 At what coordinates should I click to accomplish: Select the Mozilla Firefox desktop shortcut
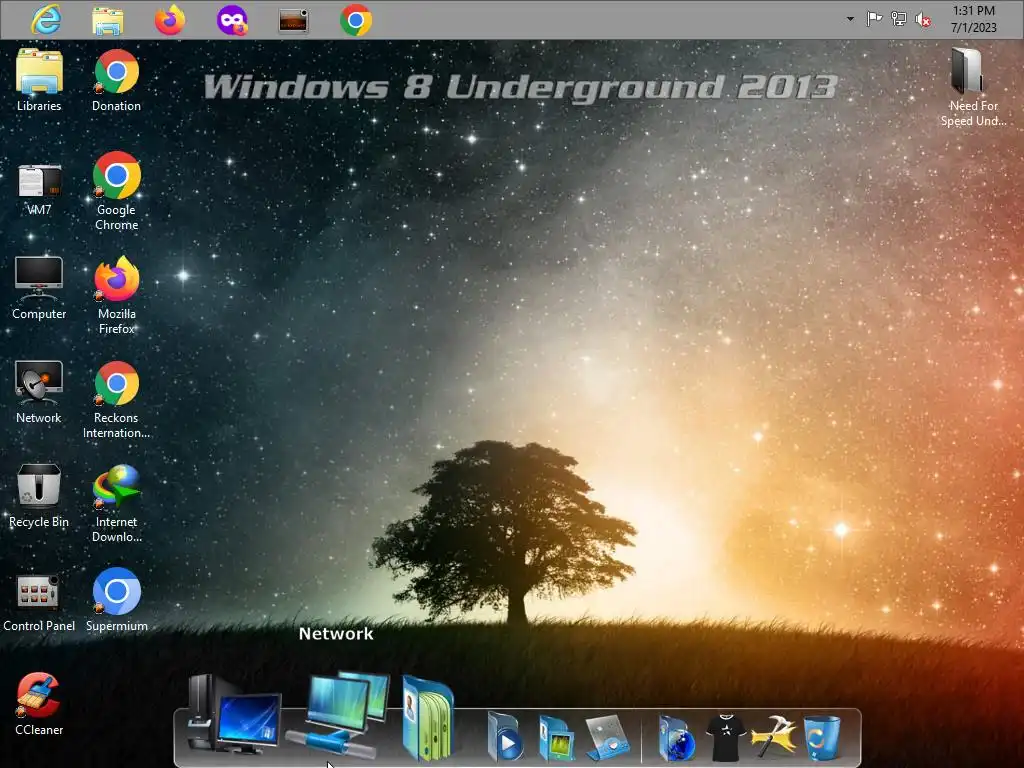click(116, 295)
